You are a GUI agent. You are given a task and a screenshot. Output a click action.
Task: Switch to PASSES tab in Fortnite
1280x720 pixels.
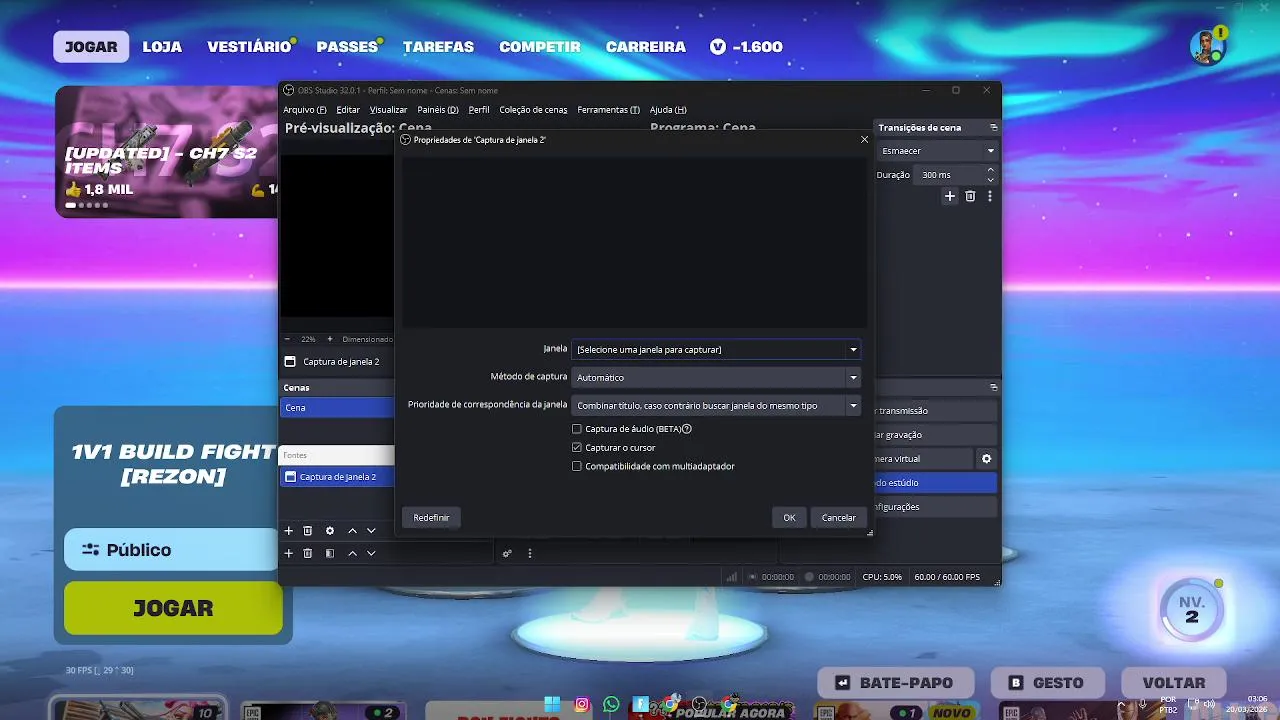coord(347,47)
